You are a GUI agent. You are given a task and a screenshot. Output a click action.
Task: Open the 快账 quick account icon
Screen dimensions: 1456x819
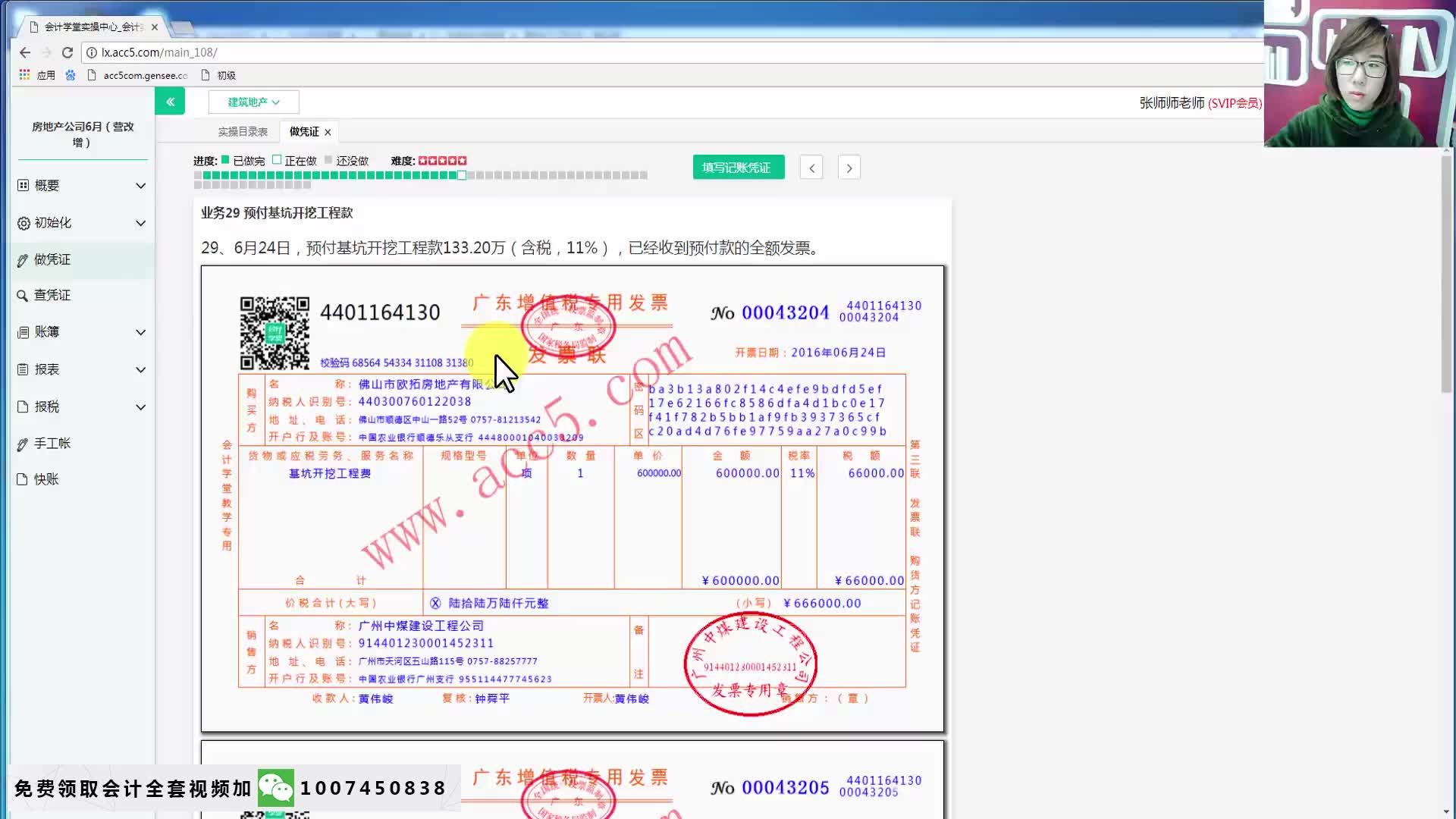pos(22,479)
